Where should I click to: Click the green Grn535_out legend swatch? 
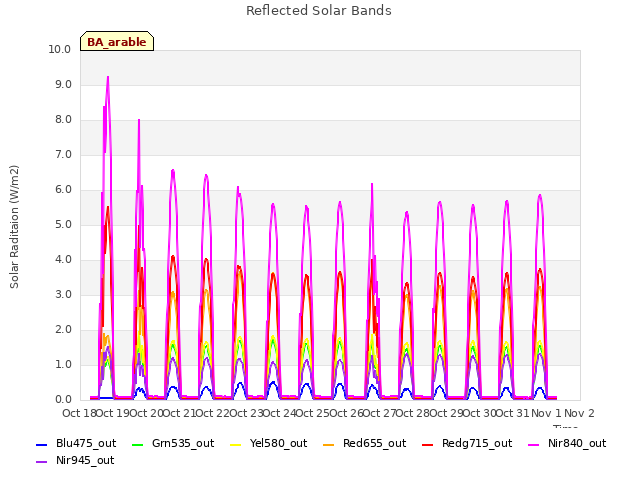point(138,444)
